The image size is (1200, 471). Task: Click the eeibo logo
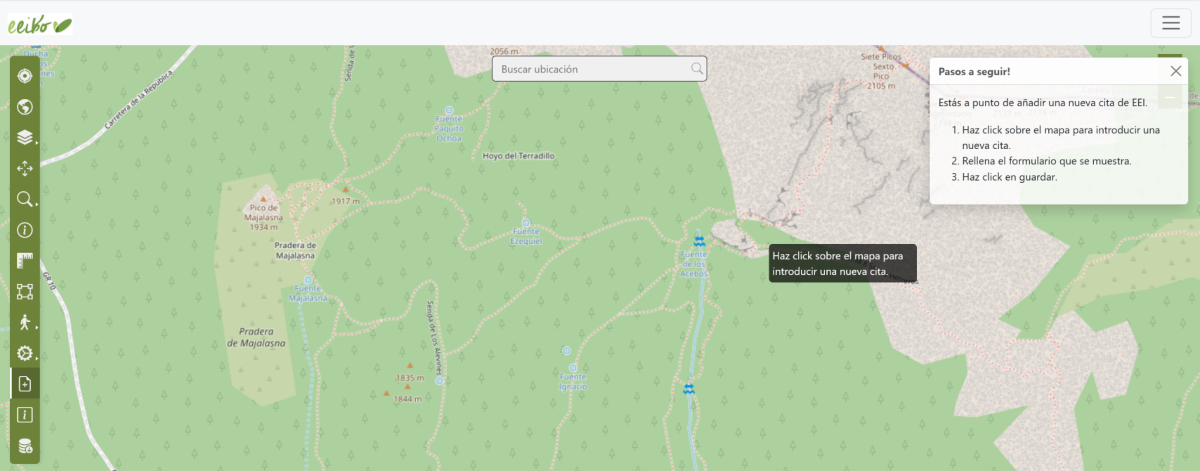click(40, 23)
